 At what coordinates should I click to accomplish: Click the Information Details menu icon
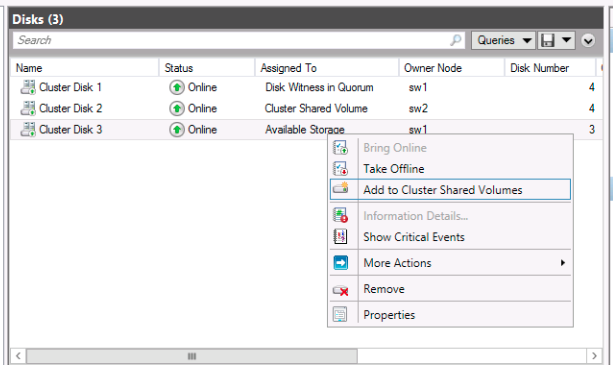(340, 215)
